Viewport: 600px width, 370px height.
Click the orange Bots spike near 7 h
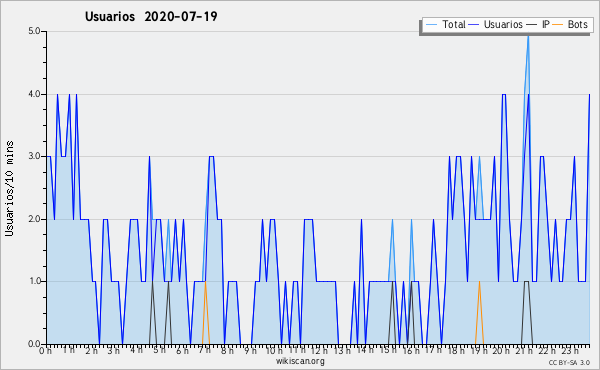click(206, 313)
